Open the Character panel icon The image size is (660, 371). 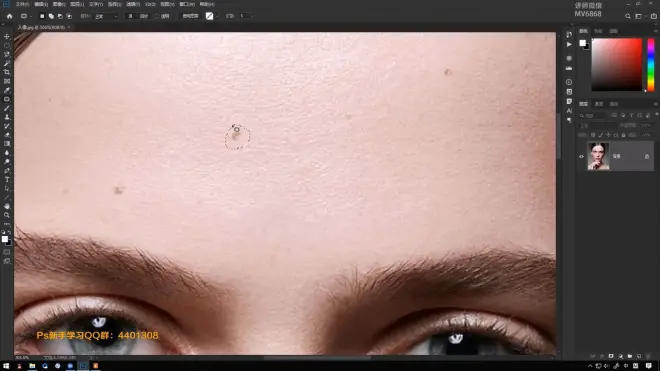click(x=569, y=111)
